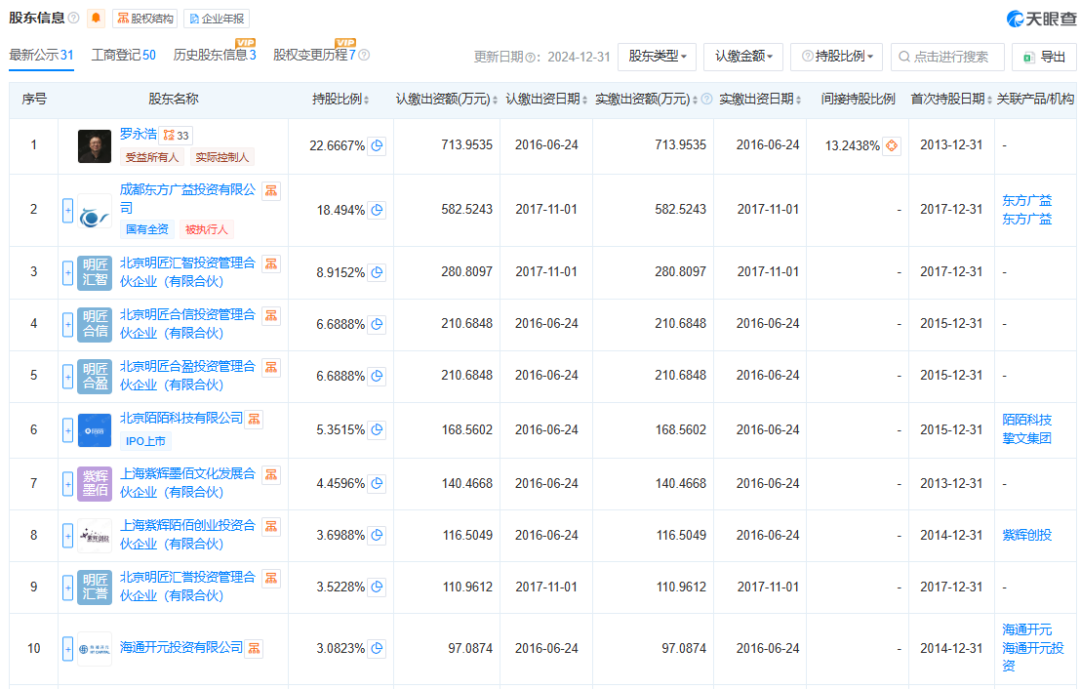This screenshot has width=1080, height=689.
Task: Click equity structure icon beside 海通开元投资有限公司
Action: coord(255,648)
